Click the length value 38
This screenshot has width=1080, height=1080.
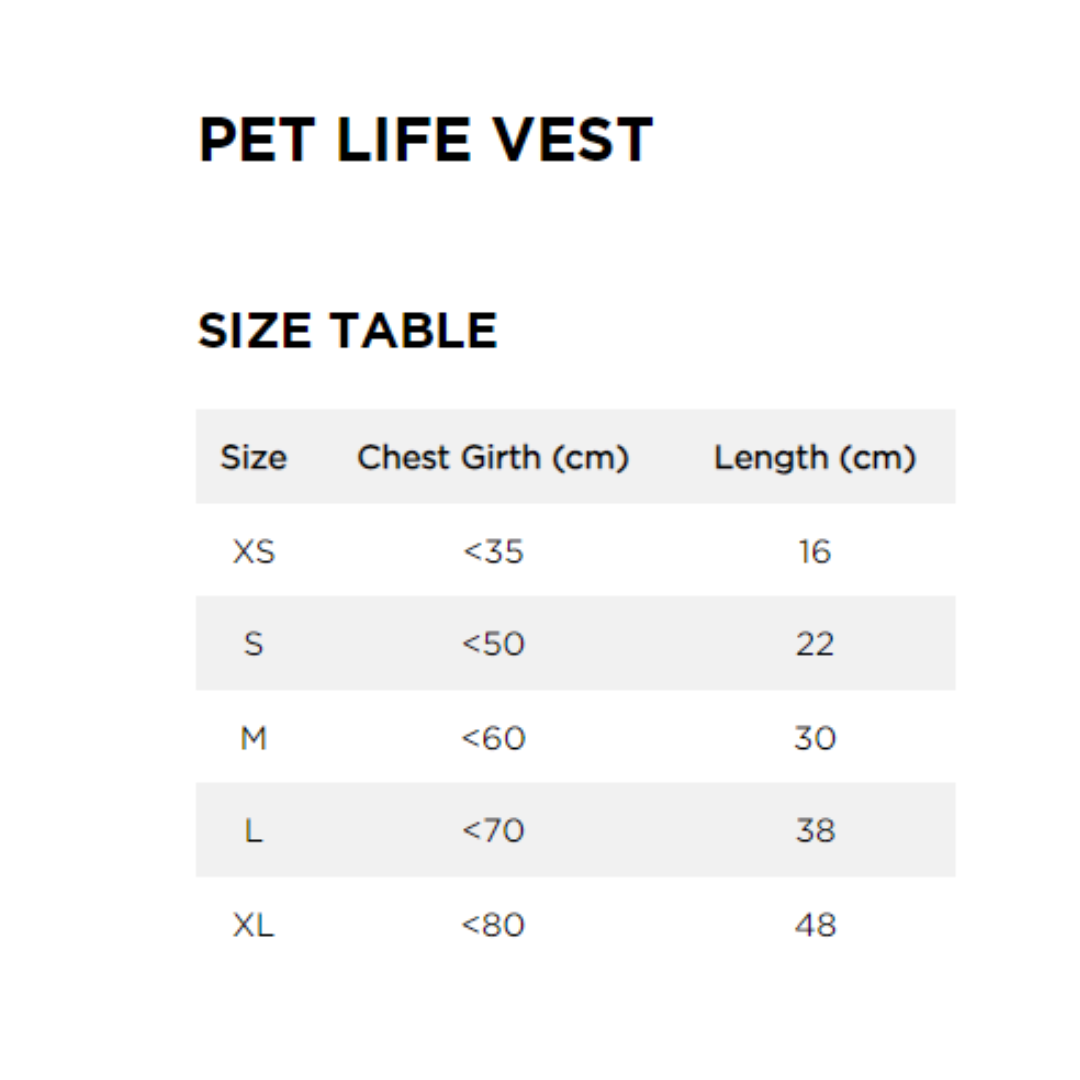point(815,831)
